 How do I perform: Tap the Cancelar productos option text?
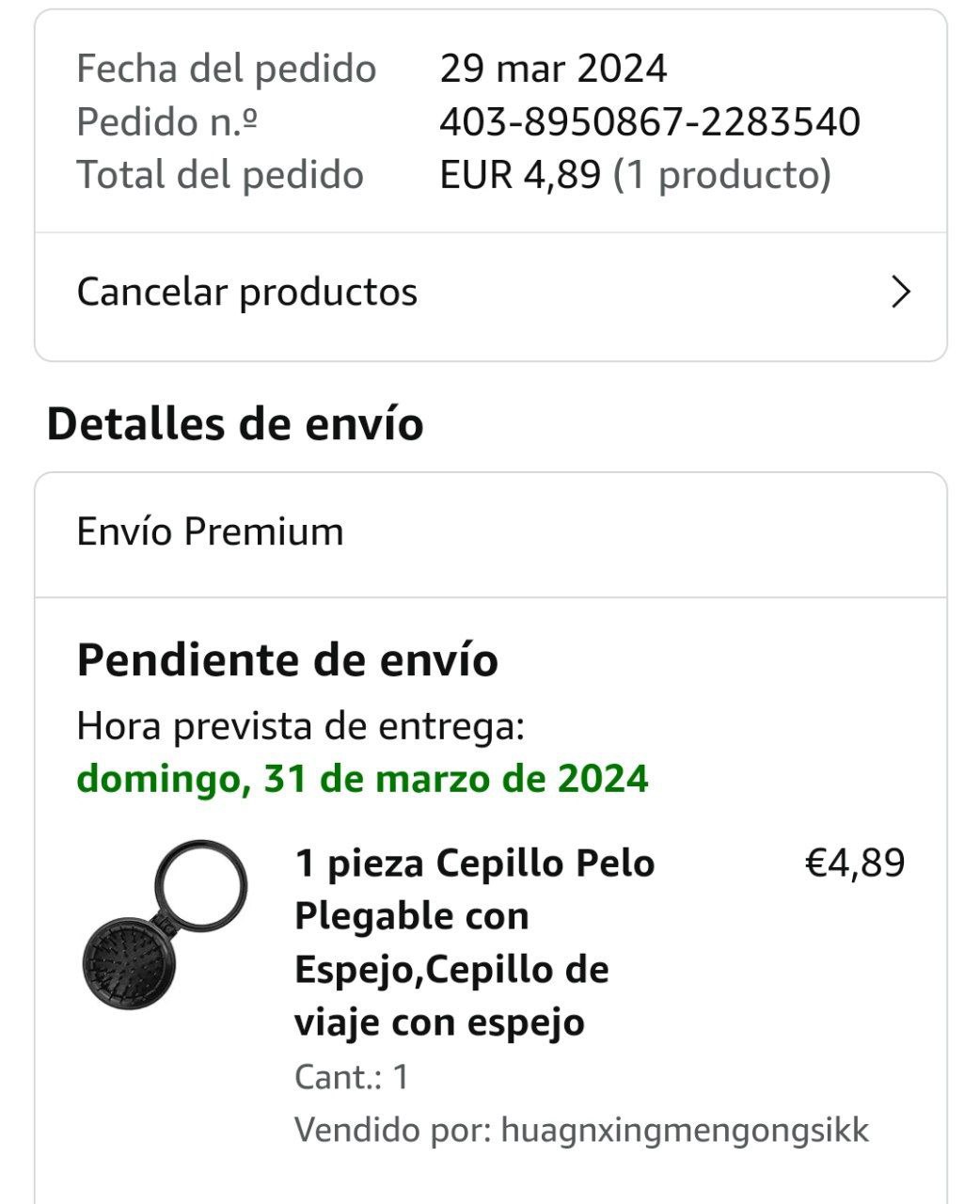pos(246,293)
